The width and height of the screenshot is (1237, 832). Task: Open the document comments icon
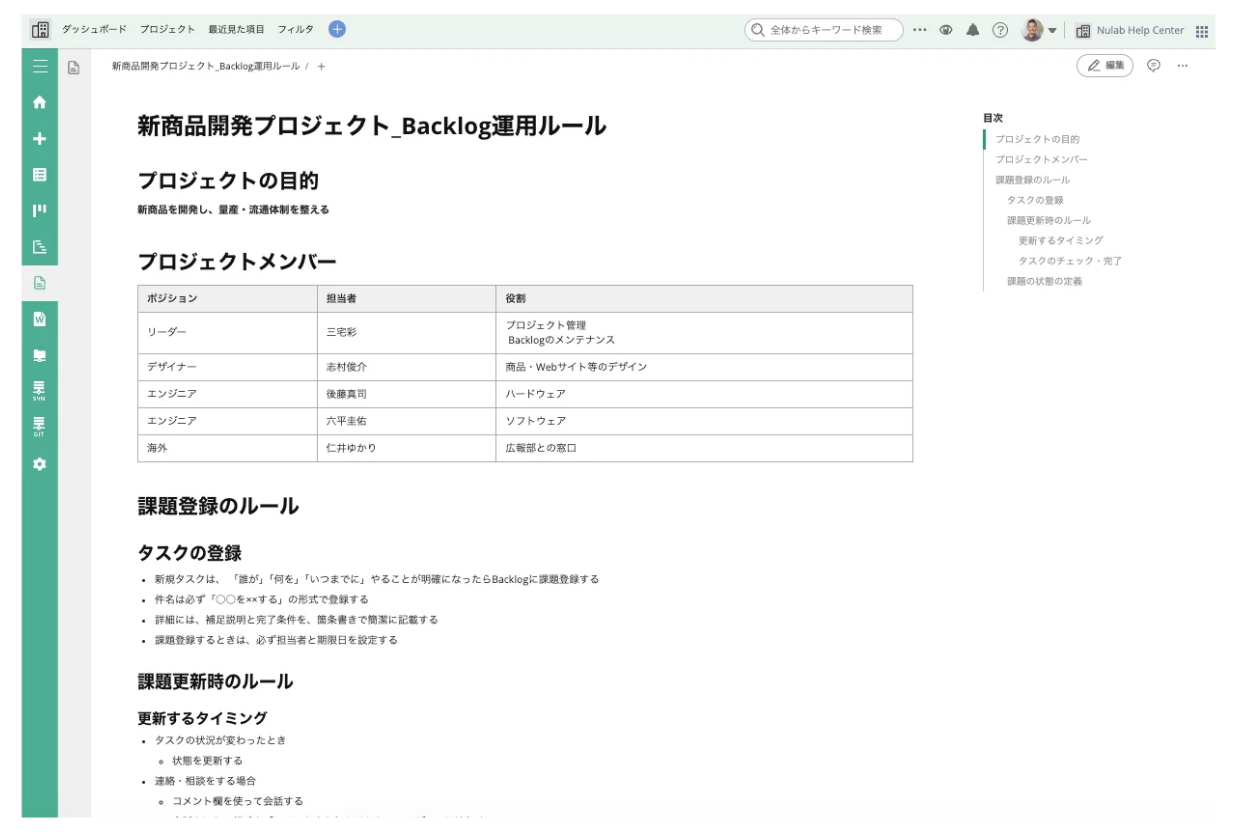(x=1153, y=66)
